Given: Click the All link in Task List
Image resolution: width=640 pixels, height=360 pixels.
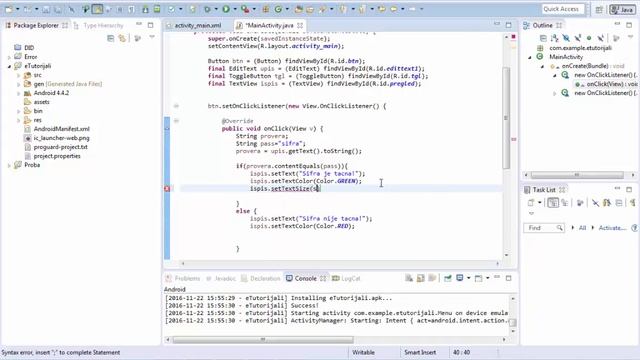Looking at the screenshot, I should click(582, 228).
